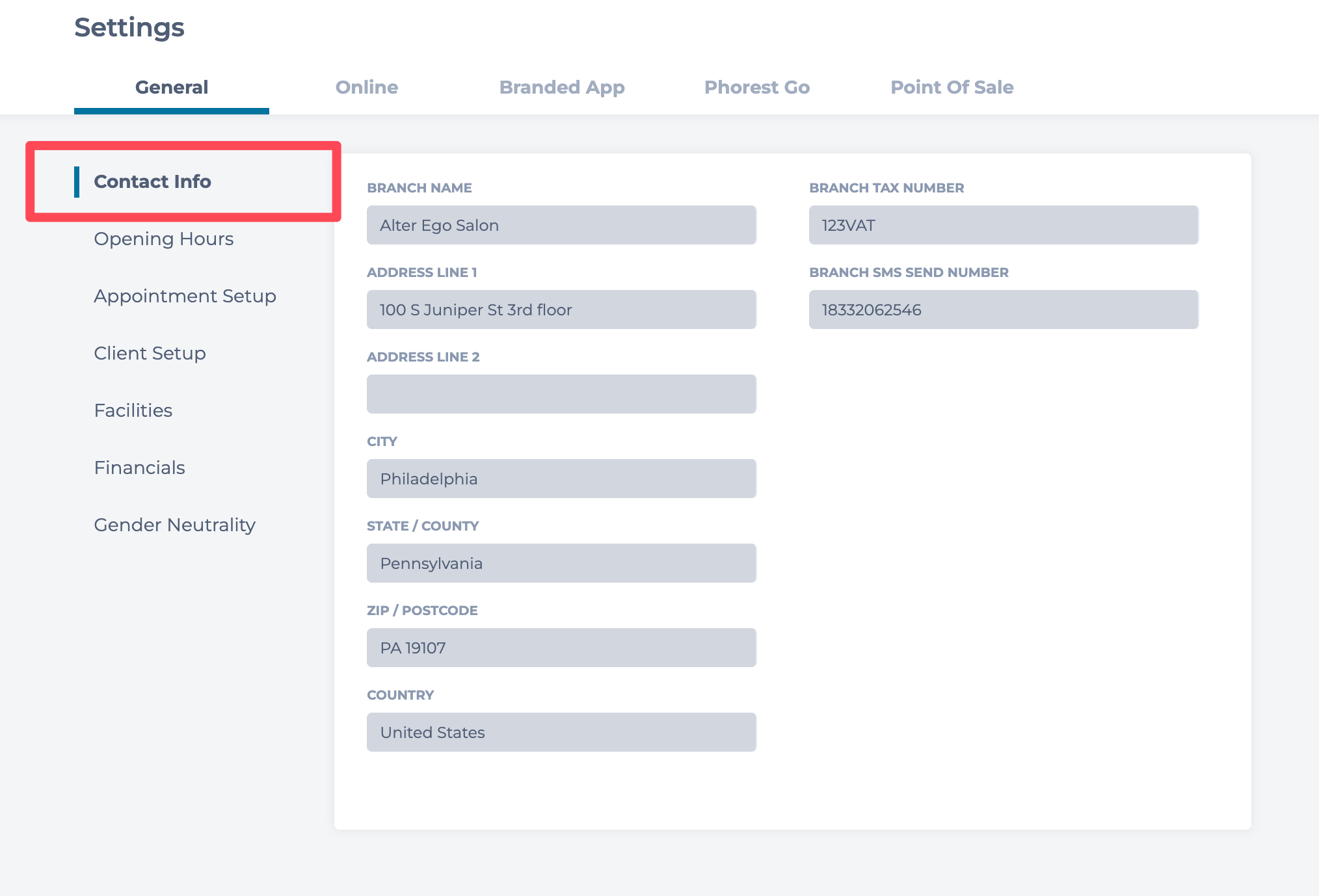This screenshot has width=1319, height=896.
Task: Go to the Branded App tab
Action: coord(561,87)
